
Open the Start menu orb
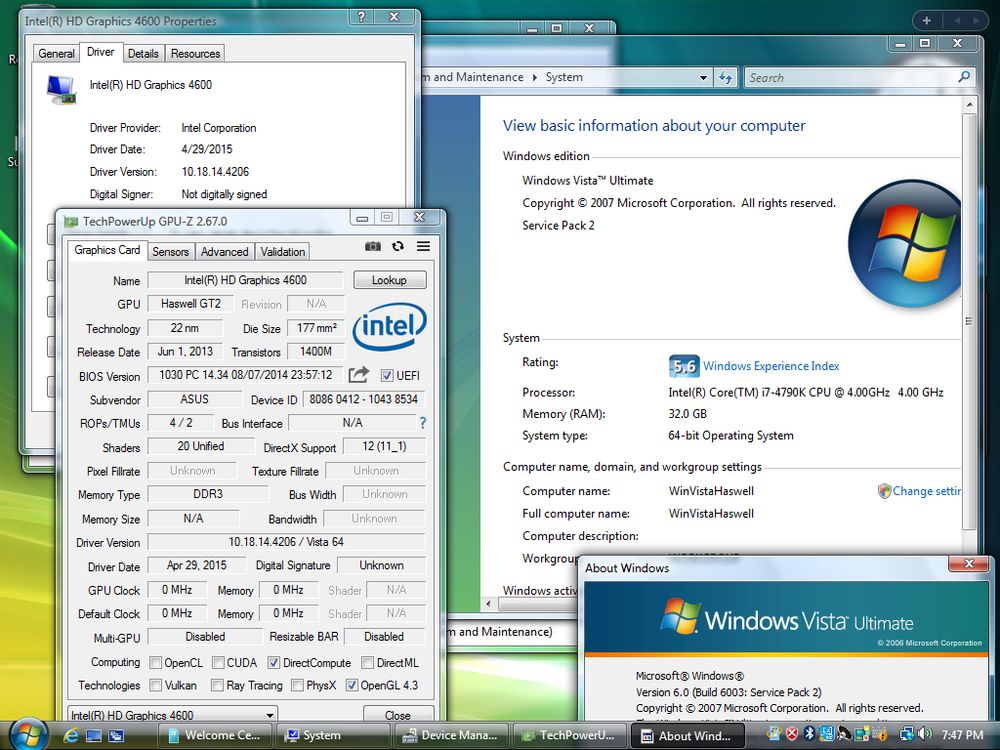click(x=28, y=734)
